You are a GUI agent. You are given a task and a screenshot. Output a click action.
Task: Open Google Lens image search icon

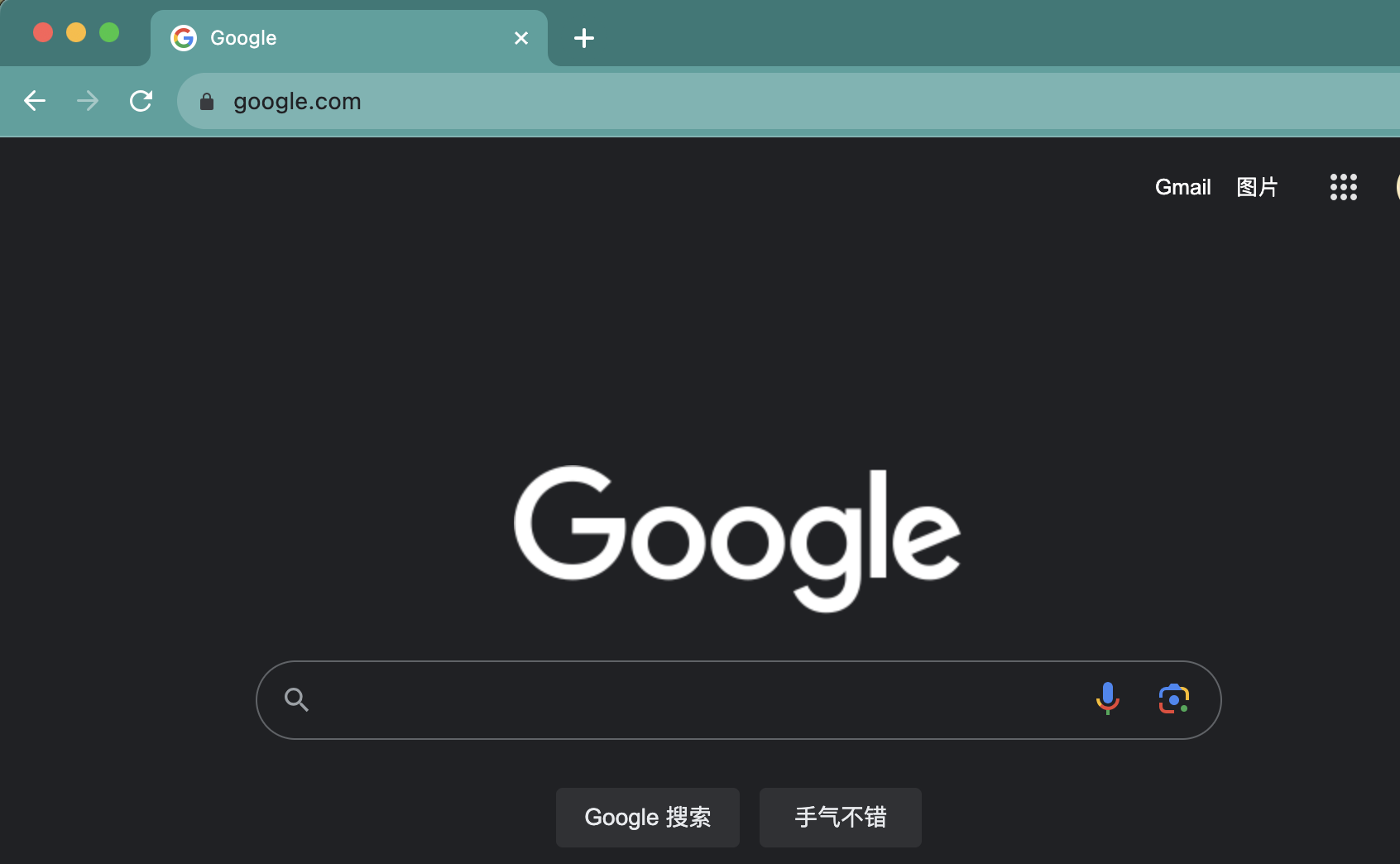[x=1174, y=699]
